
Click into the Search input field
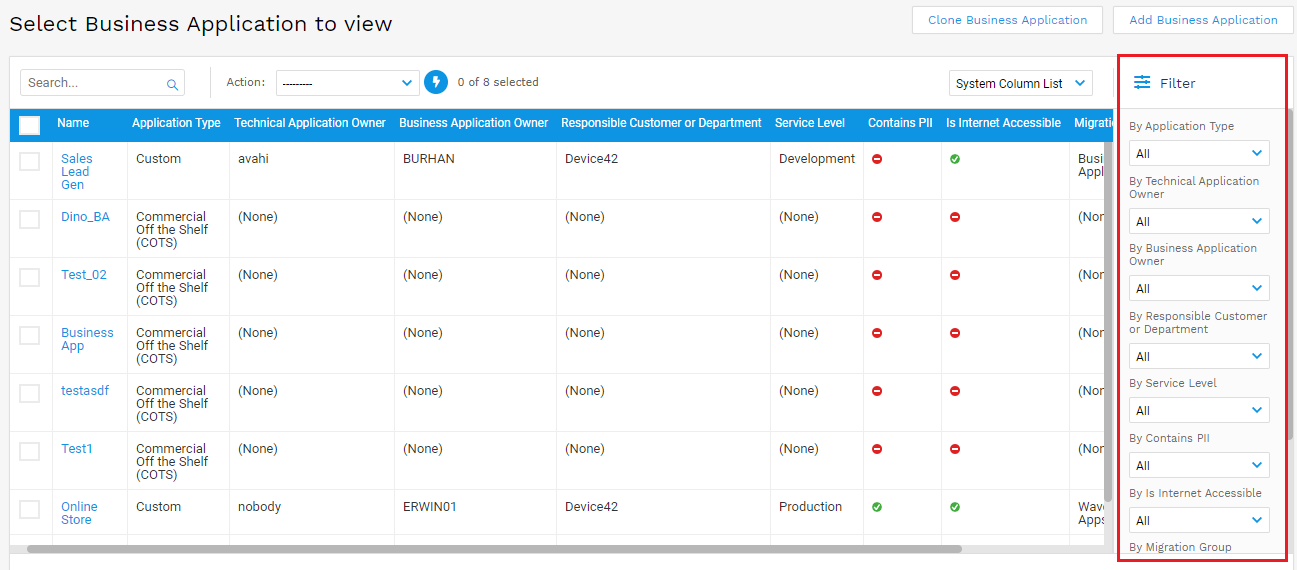(x=92, y=83)
